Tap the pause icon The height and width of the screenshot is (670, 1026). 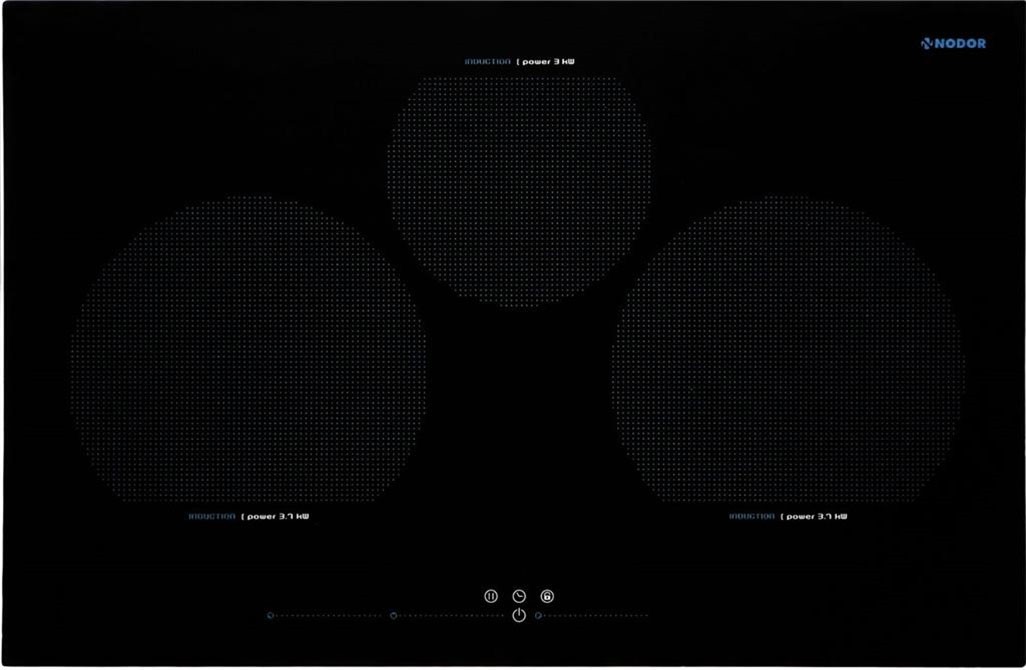[x=491, y=596]
